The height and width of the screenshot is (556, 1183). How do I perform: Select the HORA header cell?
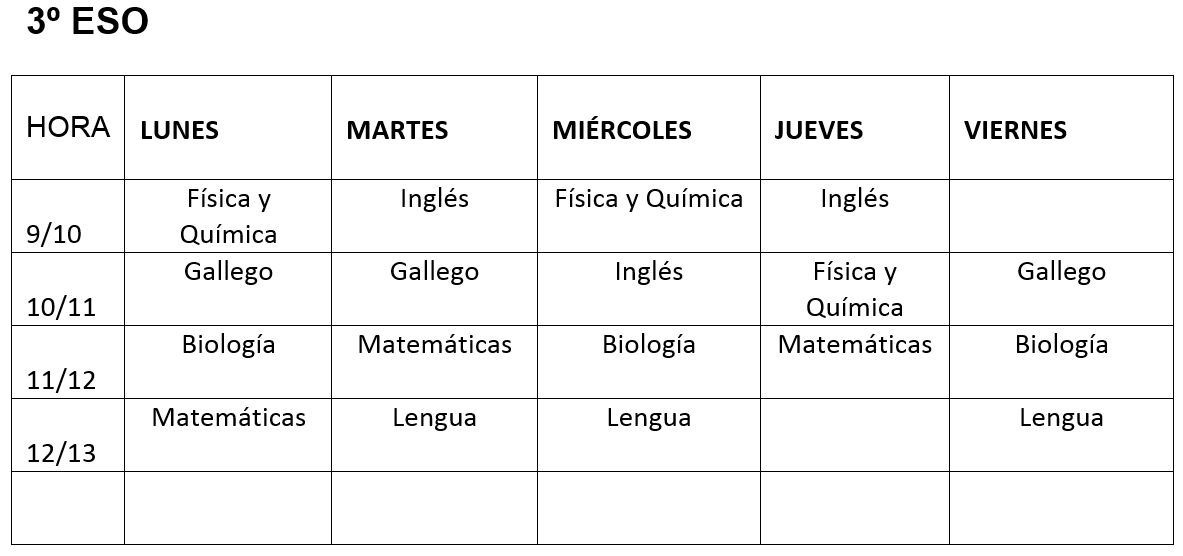pyautogui.click(x=68, y=127)
